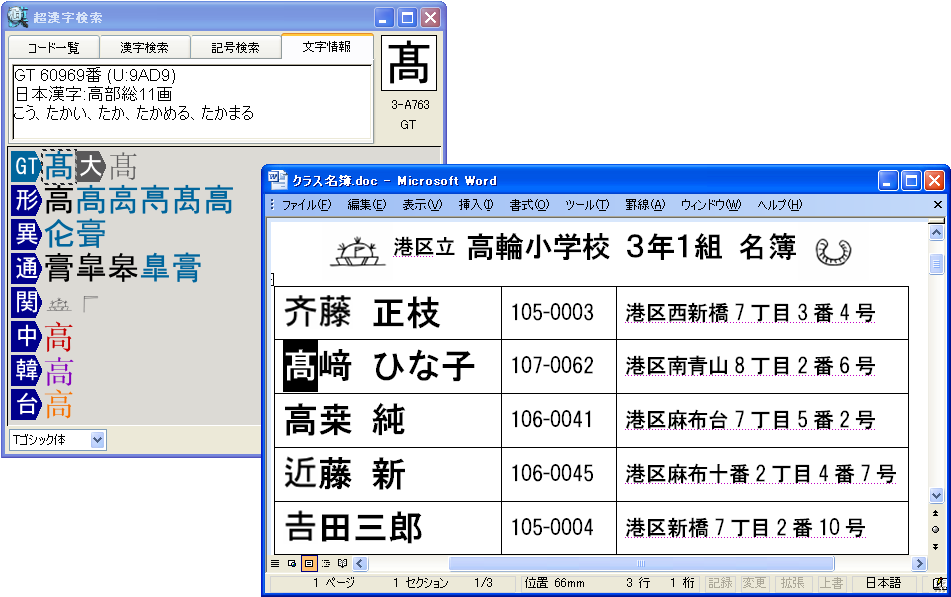This screenshot has width=951, height=597.
Task: Click the GT category label icon
Action: click(x=26, y=166)
